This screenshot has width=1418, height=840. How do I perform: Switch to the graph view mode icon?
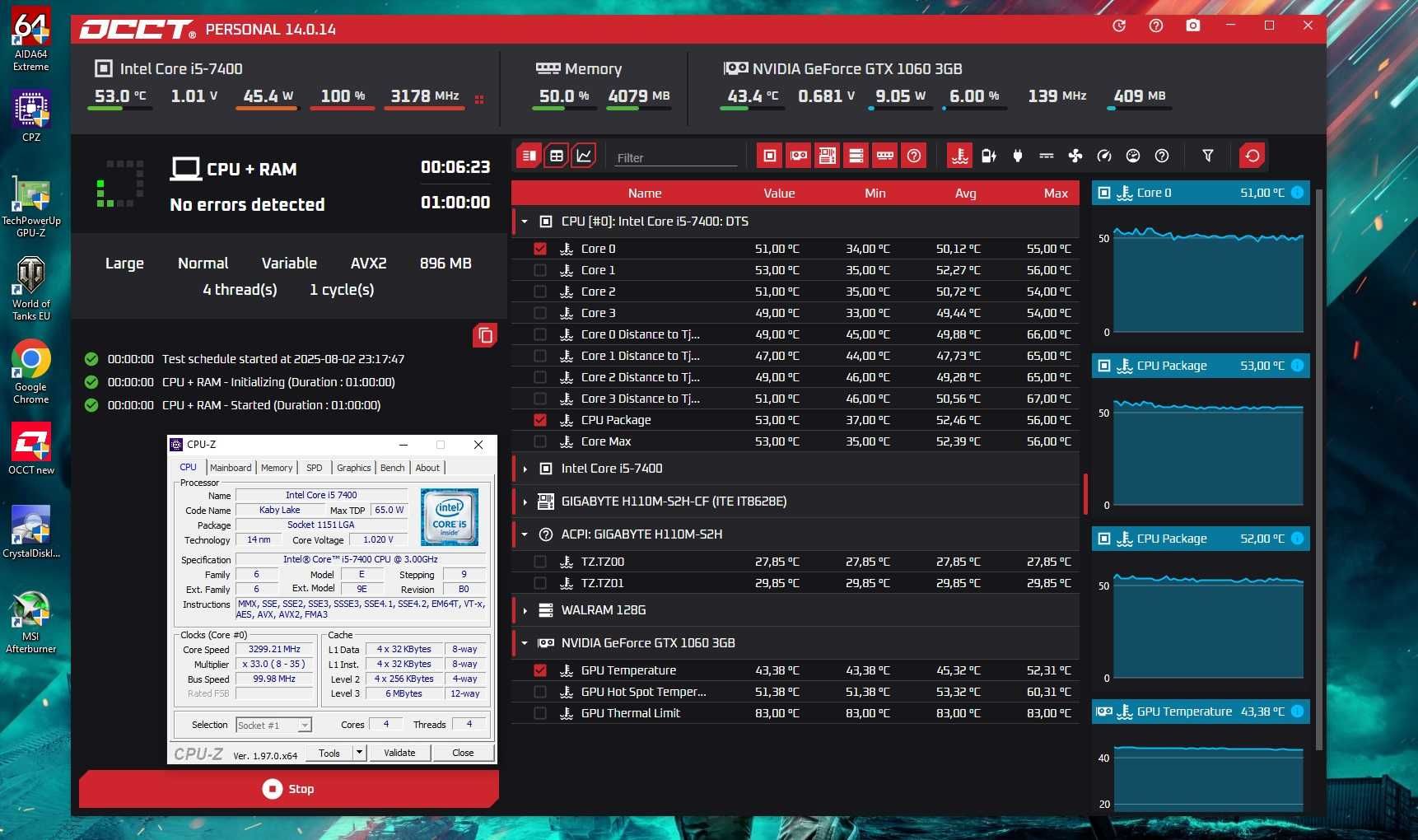click(x=584, y=156)
